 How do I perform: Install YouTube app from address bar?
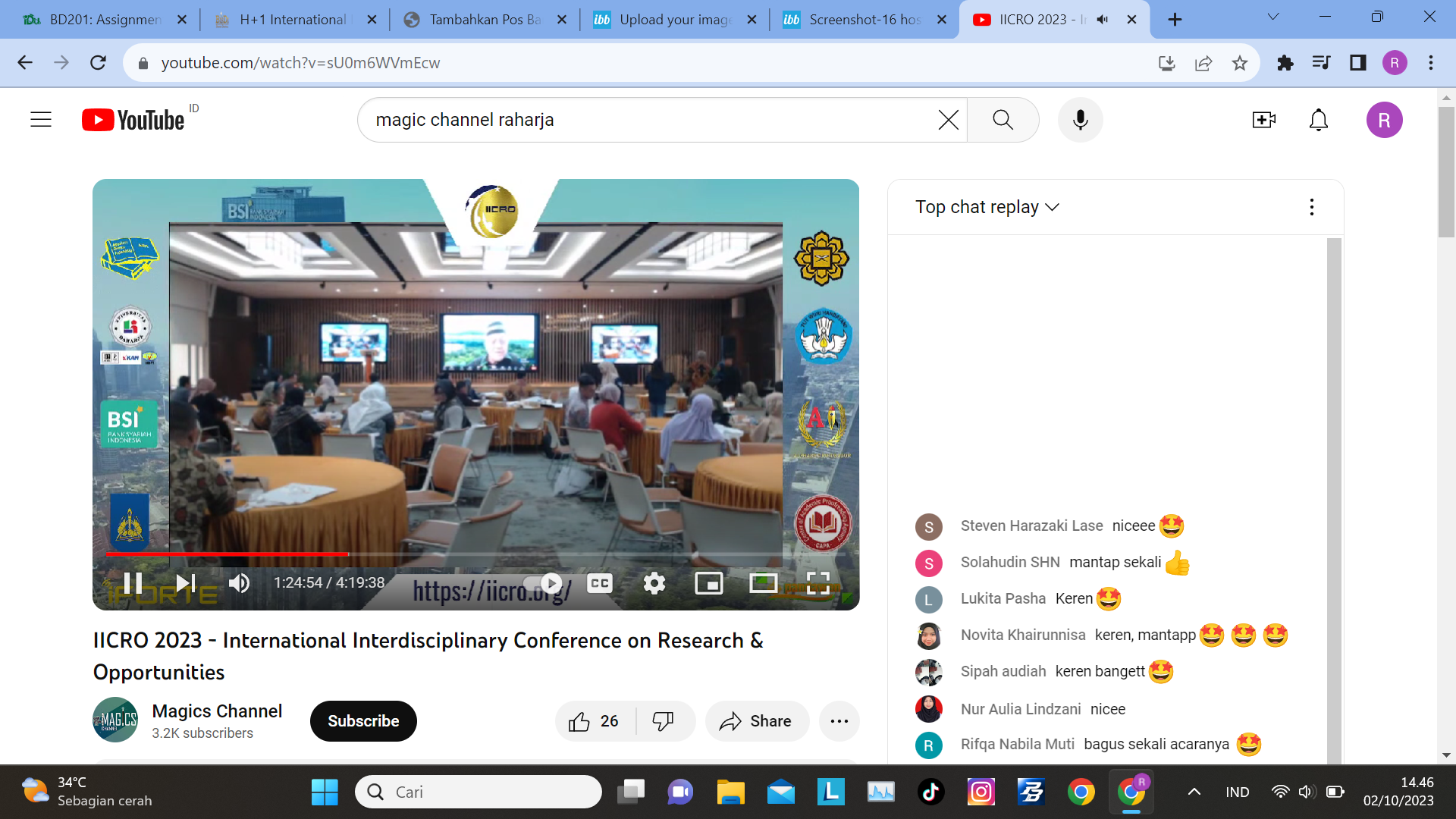pyautogui.click(x=1167, y=63)
